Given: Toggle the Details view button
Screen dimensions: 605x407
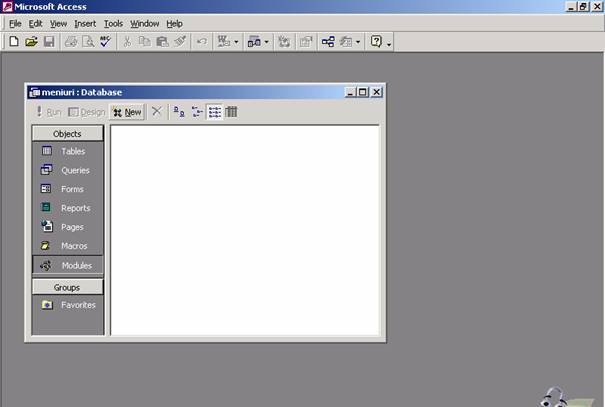Looking at the screenshot, I should click(232, 112).
